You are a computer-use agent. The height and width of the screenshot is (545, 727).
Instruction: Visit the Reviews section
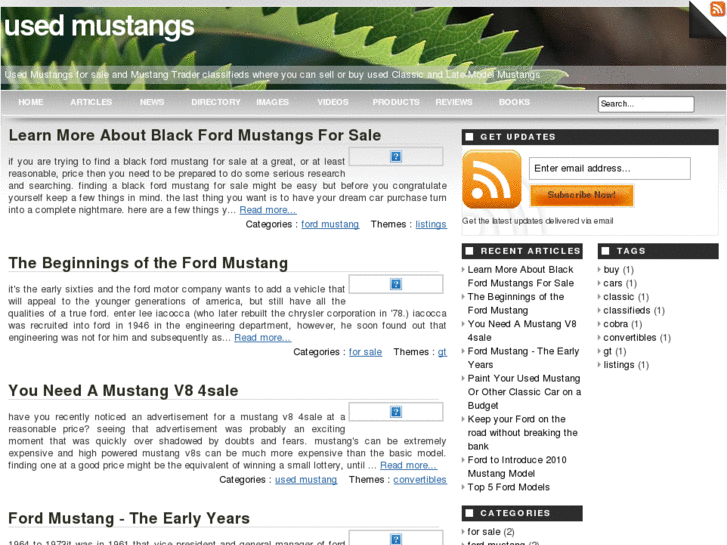coord(453,102)
